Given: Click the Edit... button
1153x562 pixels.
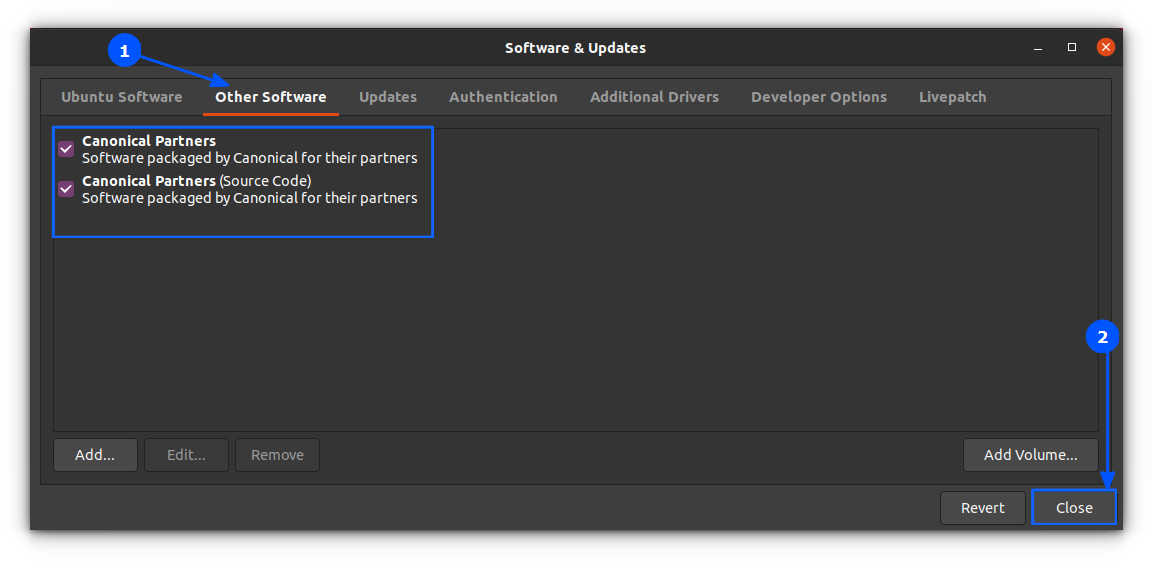Looking at the screenshot, I should (186, 455).
